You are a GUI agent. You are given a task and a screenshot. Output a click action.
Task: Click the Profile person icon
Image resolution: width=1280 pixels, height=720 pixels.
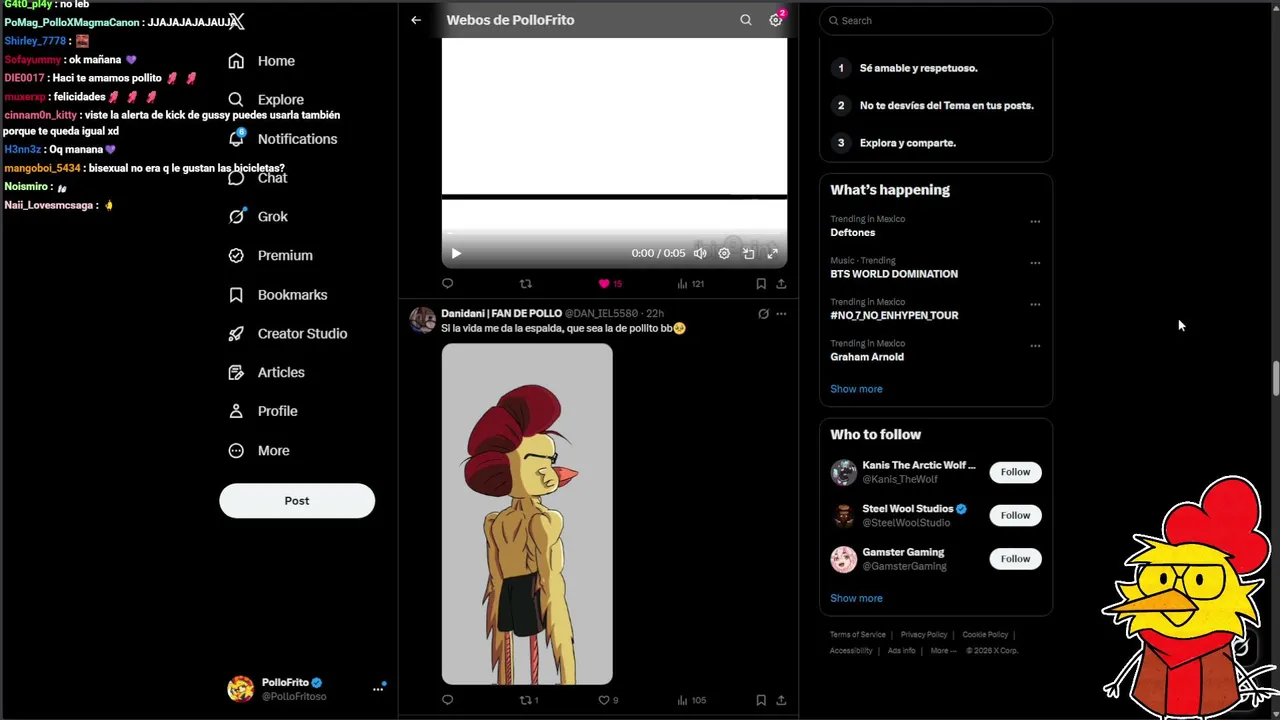click(236, 411)
